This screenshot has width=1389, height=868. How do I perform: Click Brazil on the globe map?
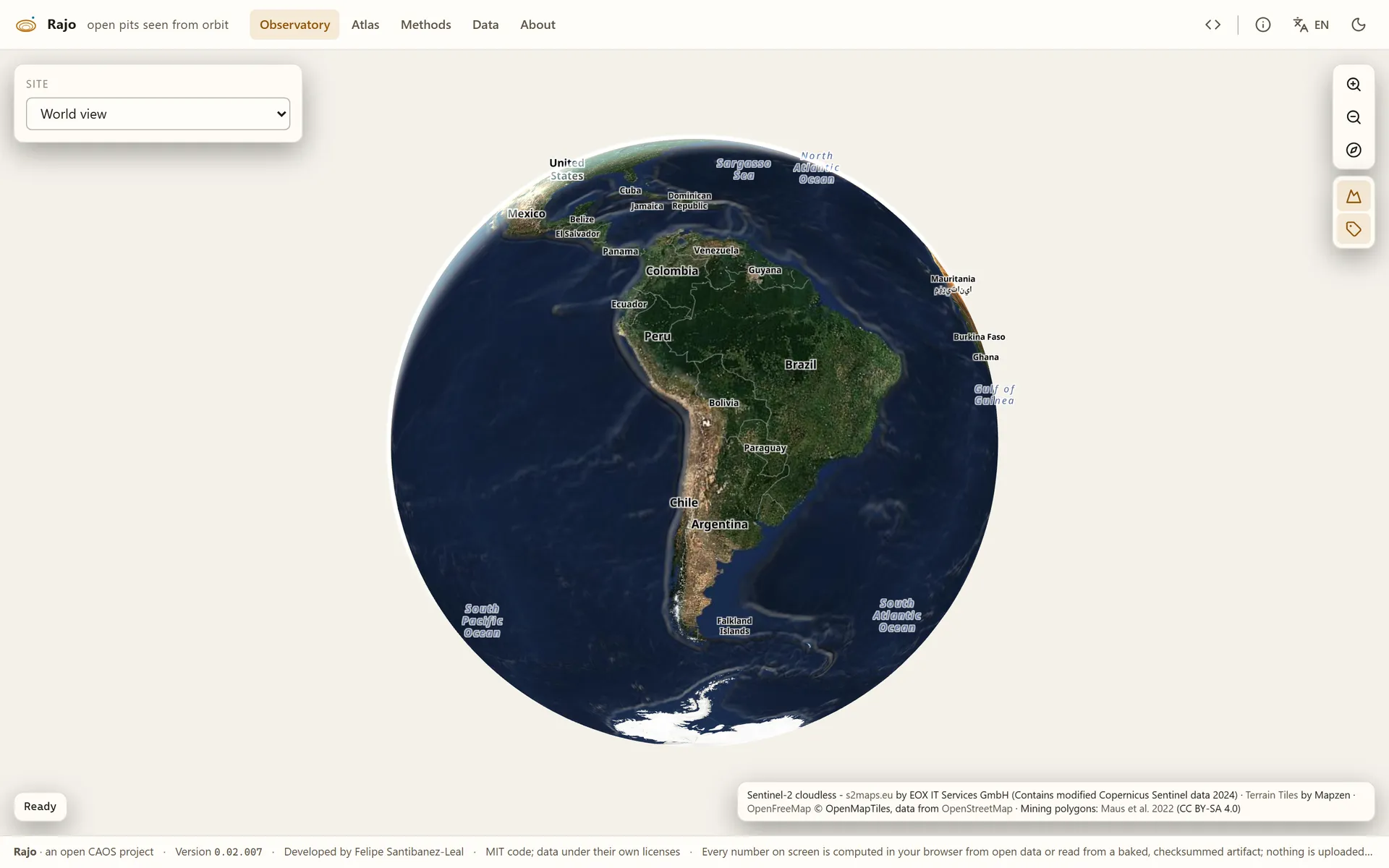tap(800, 365)
